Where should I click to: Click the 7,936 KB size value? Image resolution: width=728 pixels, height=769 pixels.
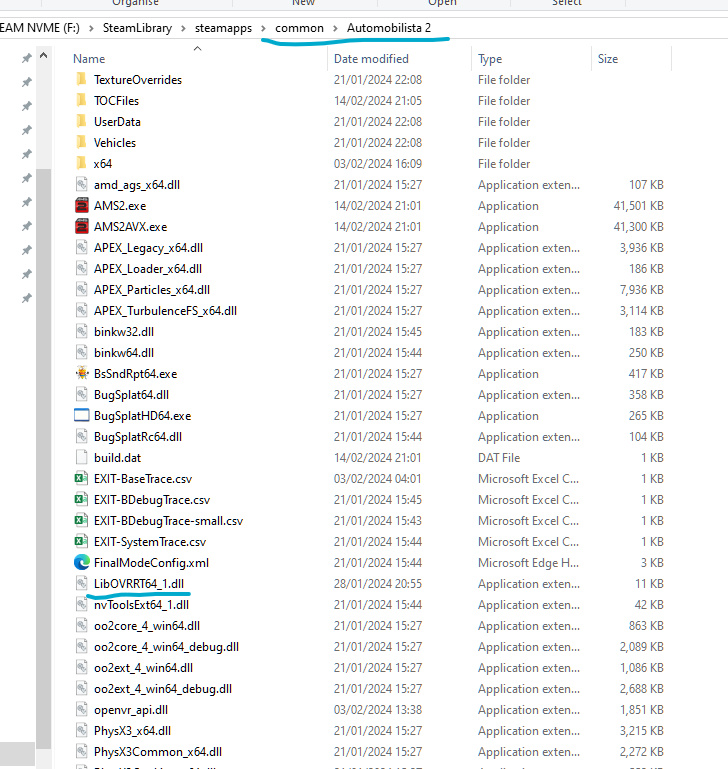click(x=641, y=290)
